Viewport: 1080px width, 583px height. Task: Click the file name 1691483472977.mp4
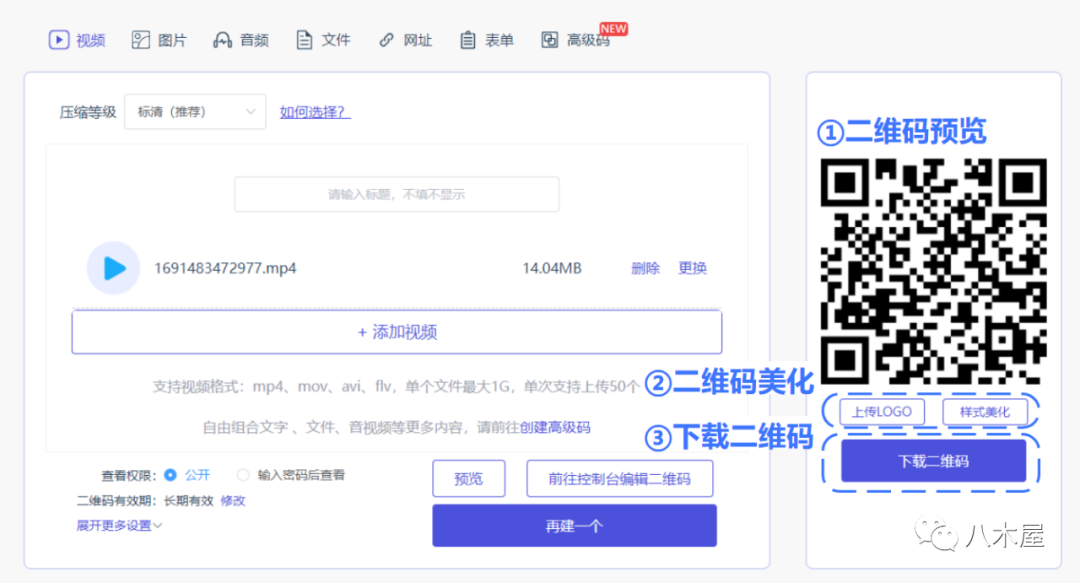click(225, 268)
